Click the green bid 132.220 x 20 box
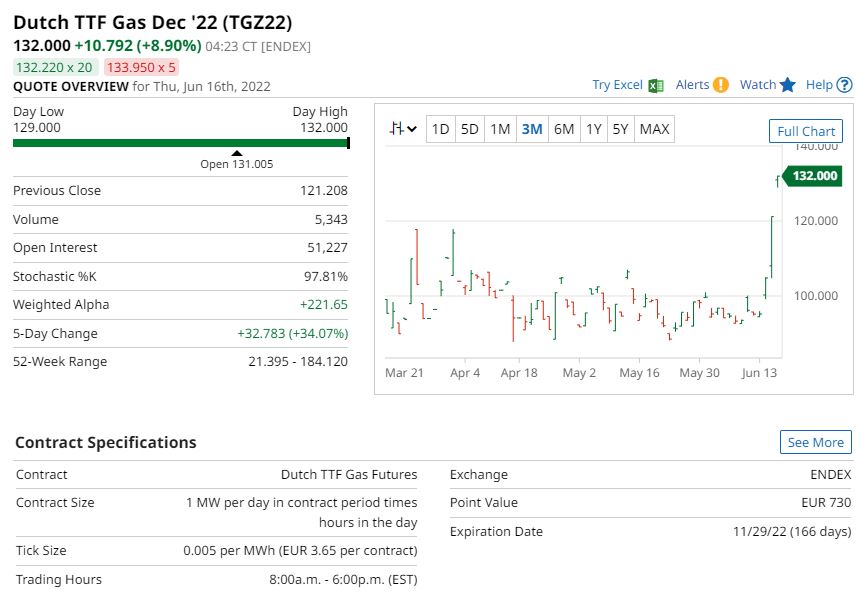The height and width of the screenshot is (603, 863). click(55, 67)
